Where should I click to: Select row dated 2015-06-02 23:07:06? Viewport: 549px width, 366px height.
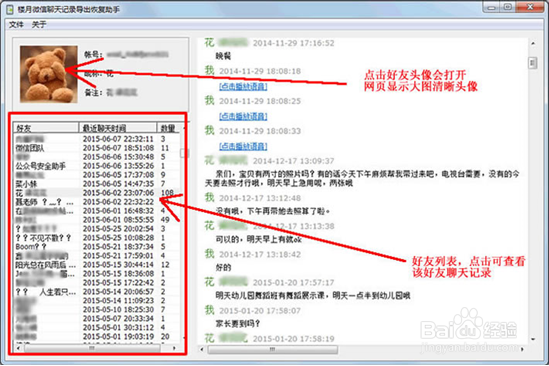[x=97, y=193]
